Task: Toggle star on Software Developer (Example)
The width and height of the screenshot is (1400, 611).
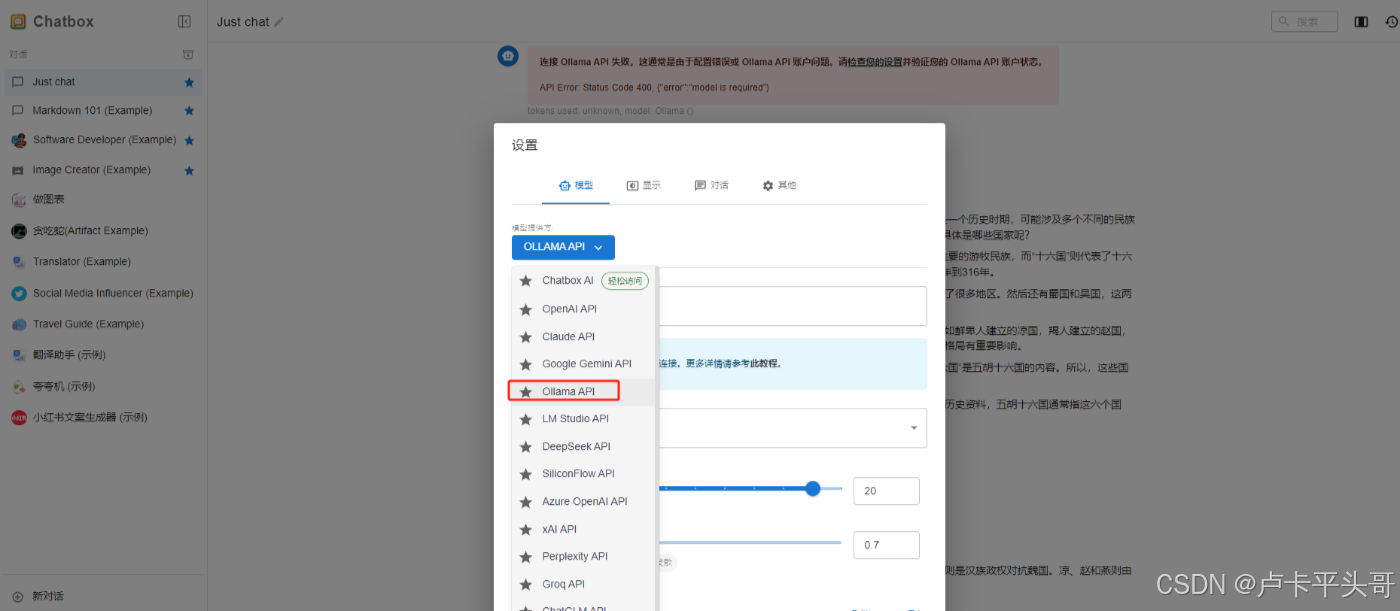Action: [189, 141]
